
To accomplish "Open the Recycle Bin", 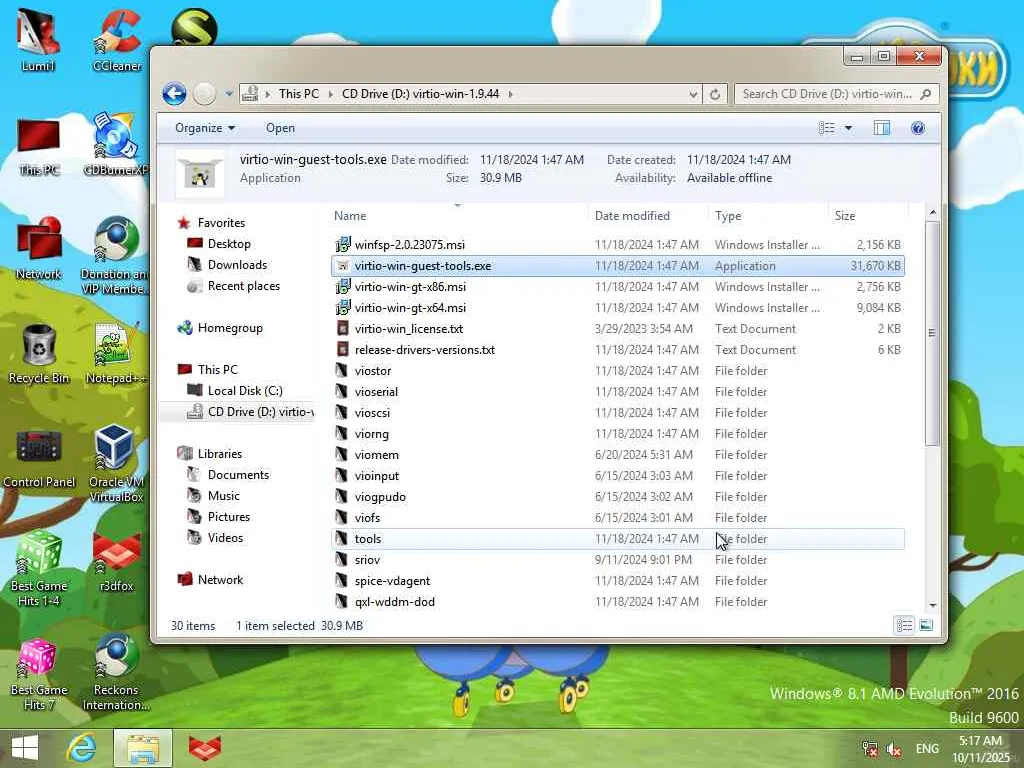I will pos(39,354).
